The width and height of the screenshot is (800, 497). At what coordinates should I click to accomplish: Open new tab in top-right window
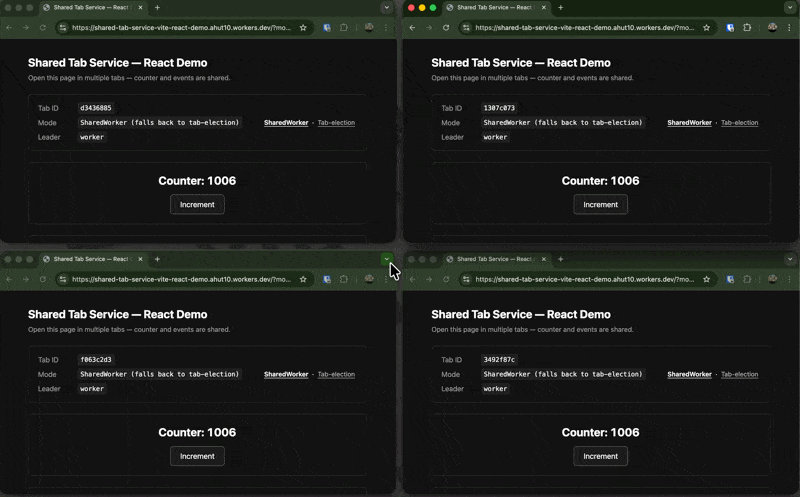click(560, 8)
